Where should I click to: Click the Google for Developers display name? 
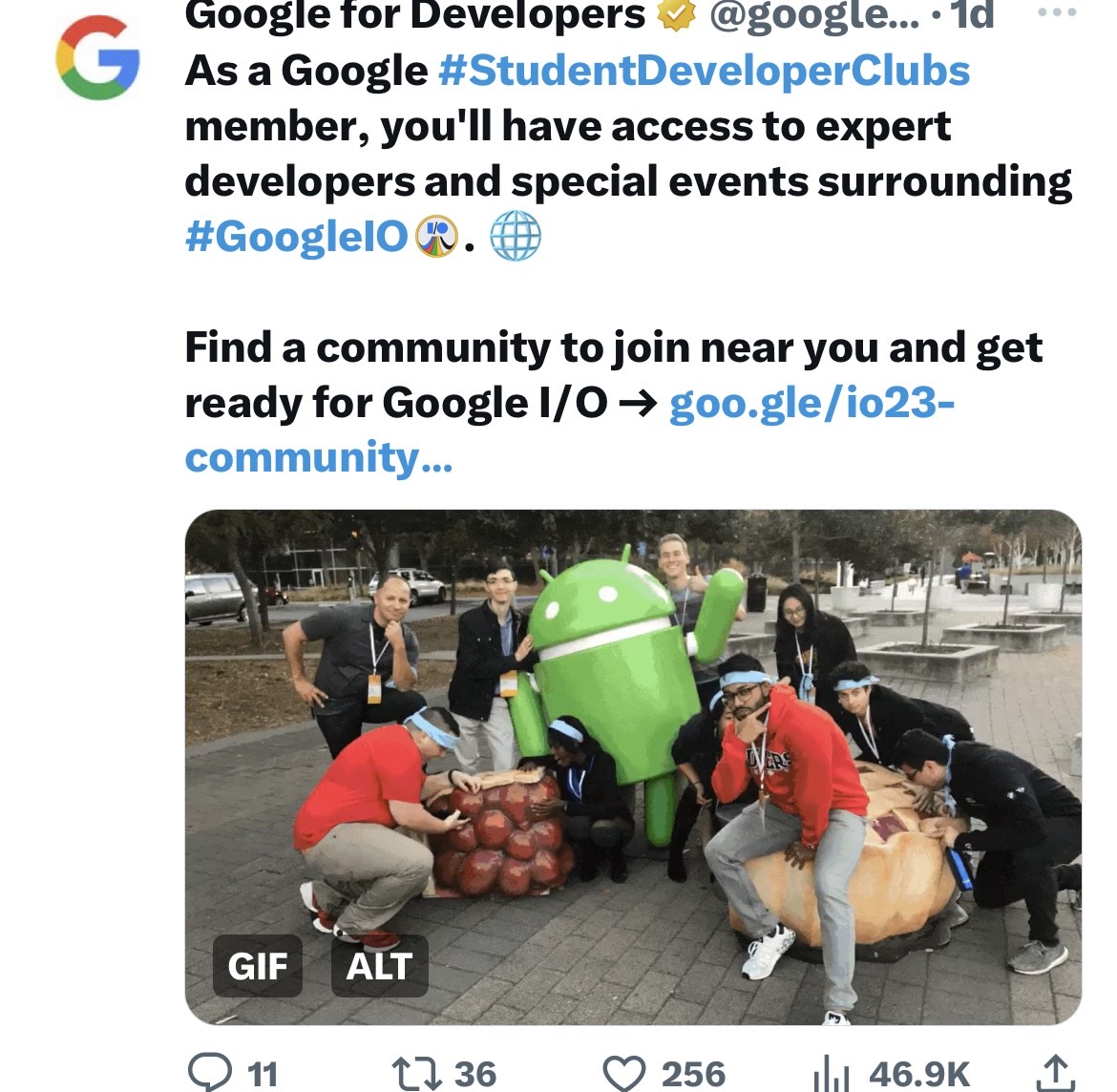414,14
